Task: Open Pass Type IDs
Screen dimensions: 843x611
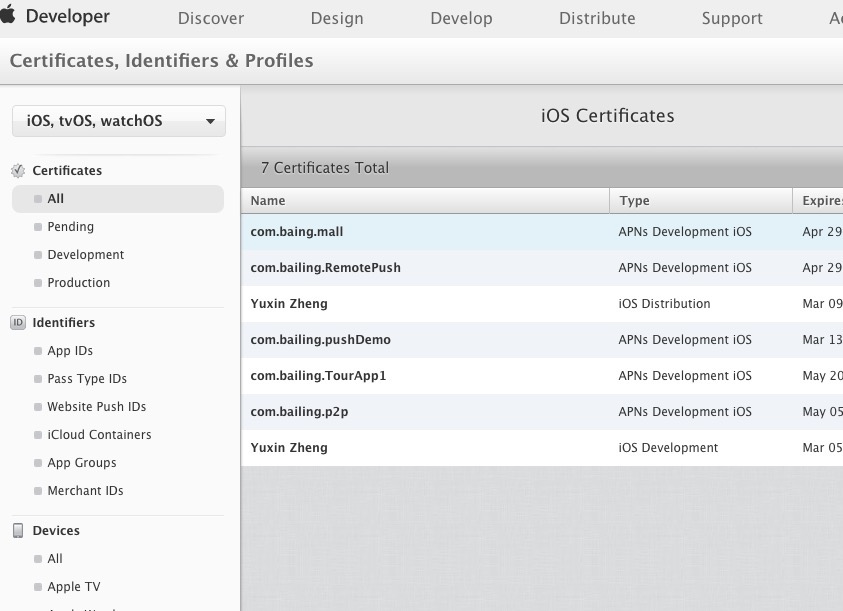Action: pyautogui.click(x=87, y=379)
